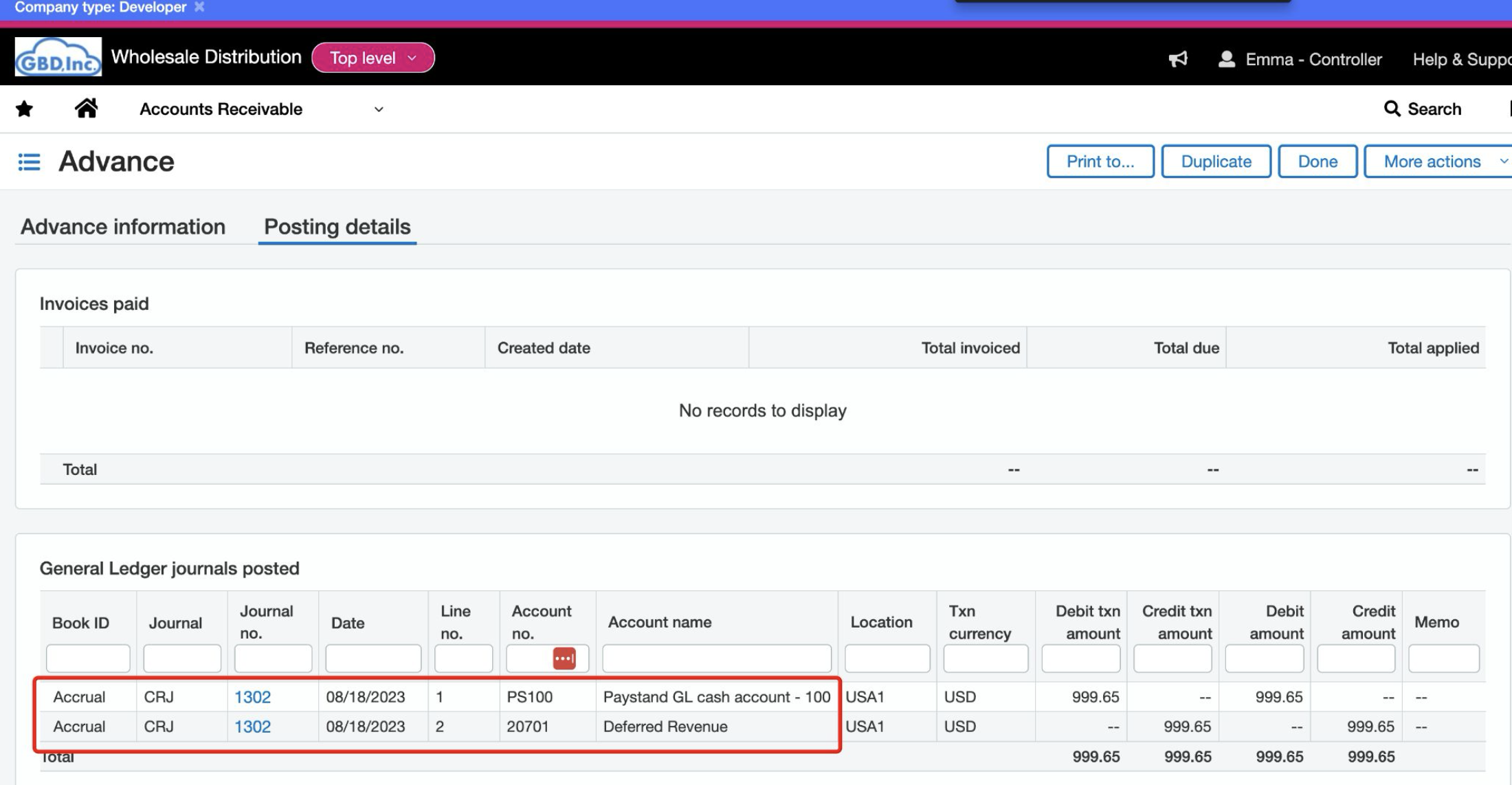Click the Wholesale Distribution company name
The width and height of the screenshot is (1512, 785).
click(x=206, y=57)
